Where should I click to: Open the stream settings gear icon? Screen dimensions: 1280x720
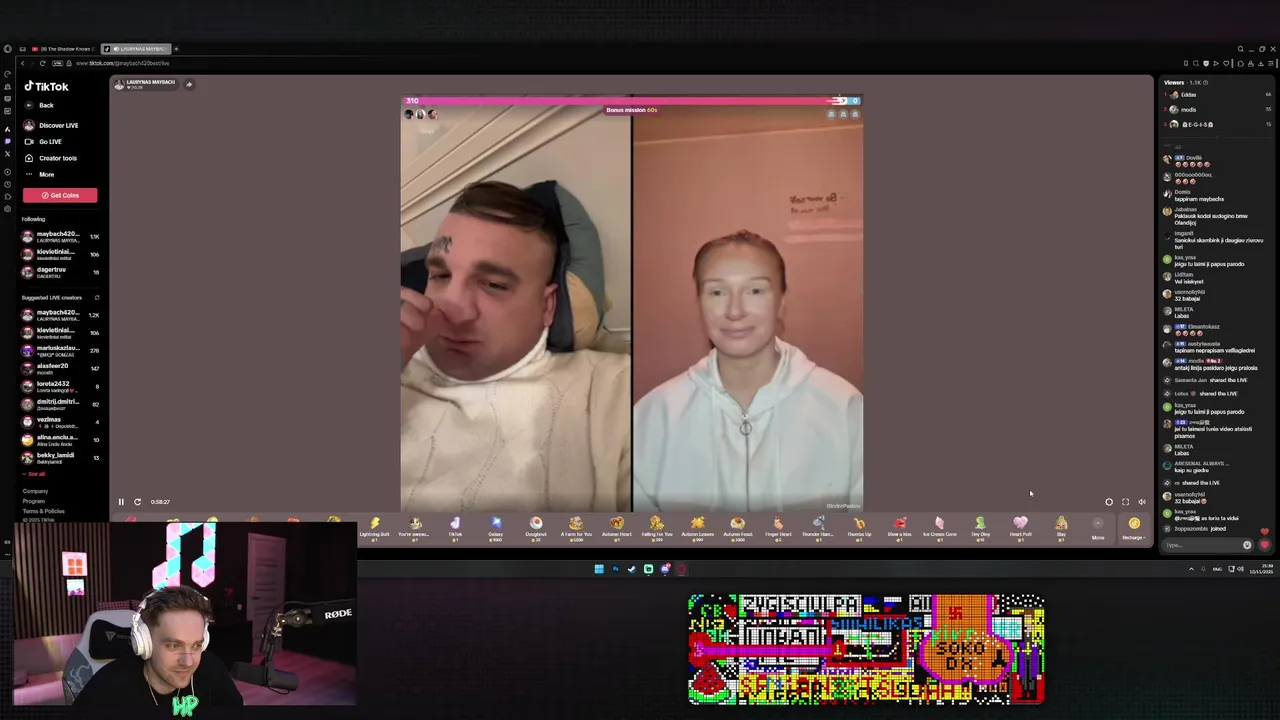[1108, 502]
